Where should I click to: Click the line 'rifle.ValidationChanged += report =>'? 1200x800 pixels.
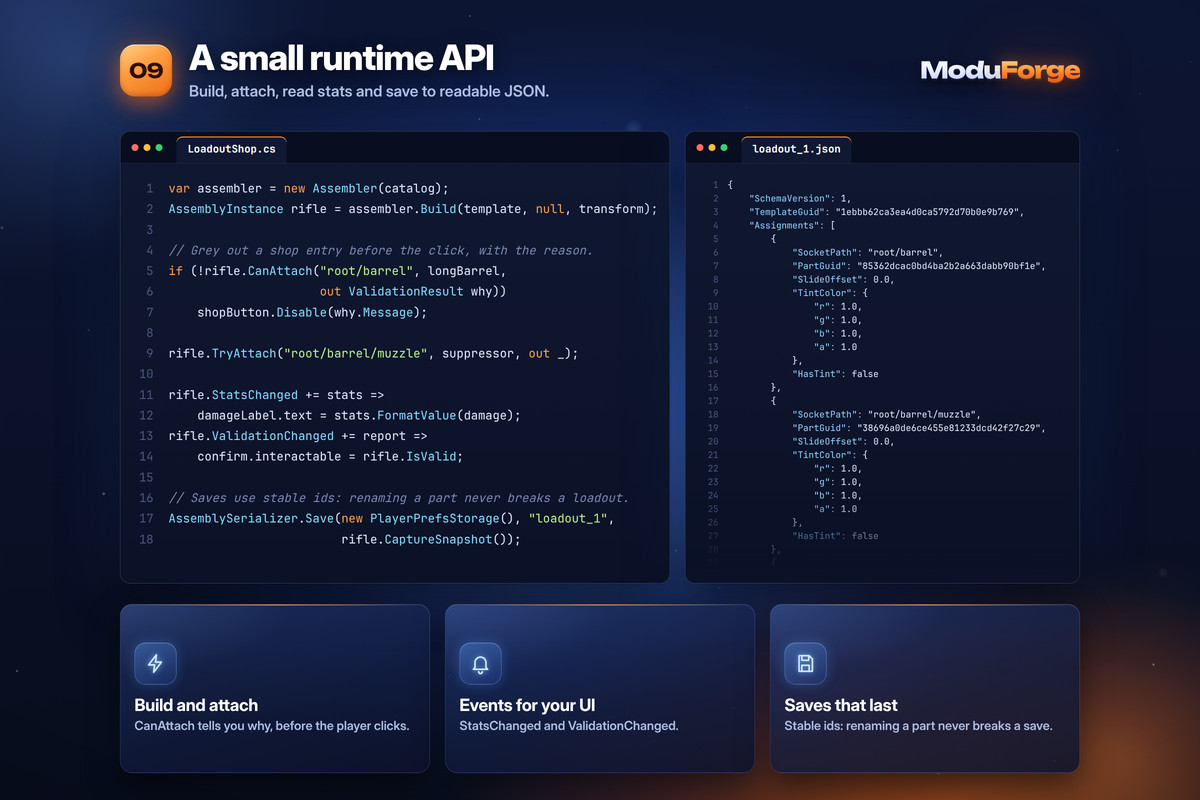click(x=298, y=436)
